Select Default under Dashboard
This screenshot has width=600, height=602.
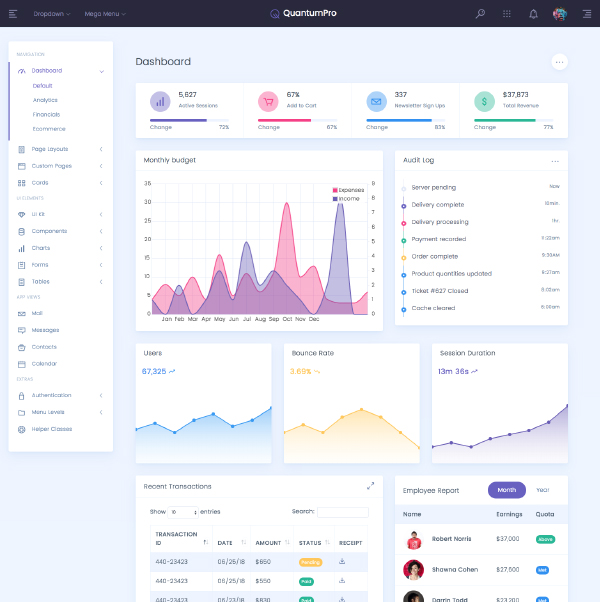coord(42,86)
